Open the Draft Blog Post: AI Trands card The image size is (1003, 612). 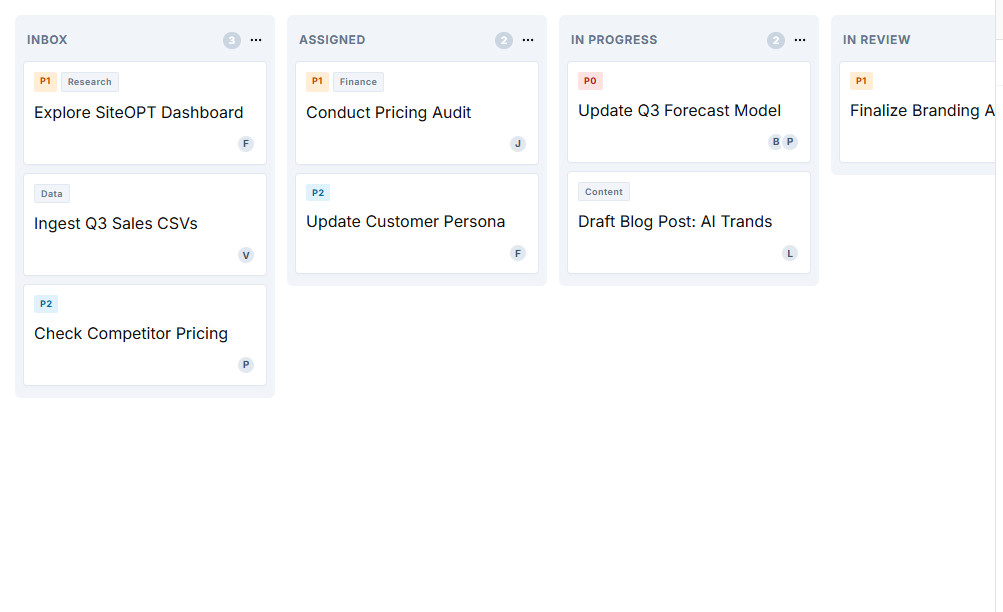click(x=675, y=222)
